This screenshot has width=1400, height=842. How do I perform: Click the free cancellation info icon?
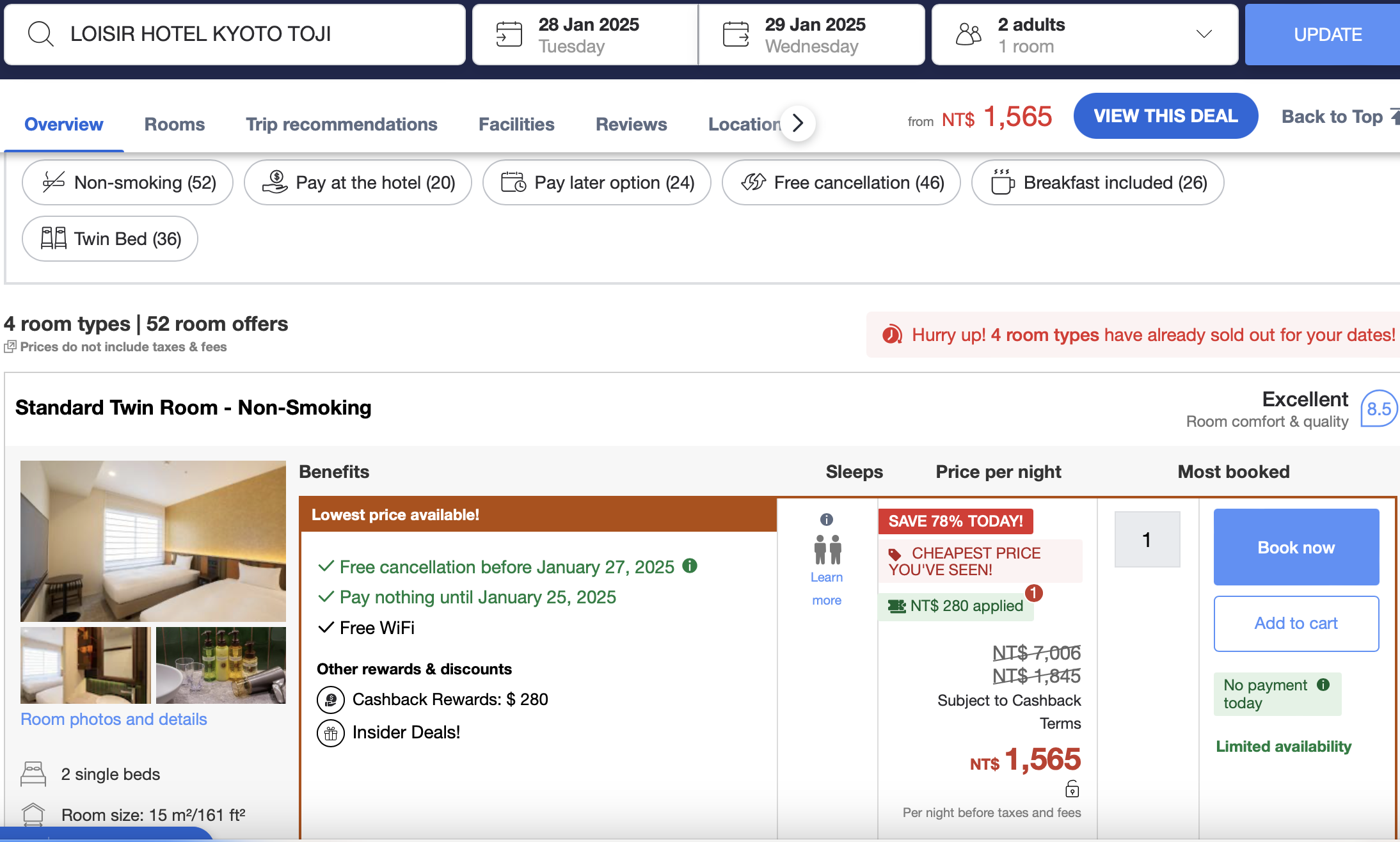click(x=690, y=566)
